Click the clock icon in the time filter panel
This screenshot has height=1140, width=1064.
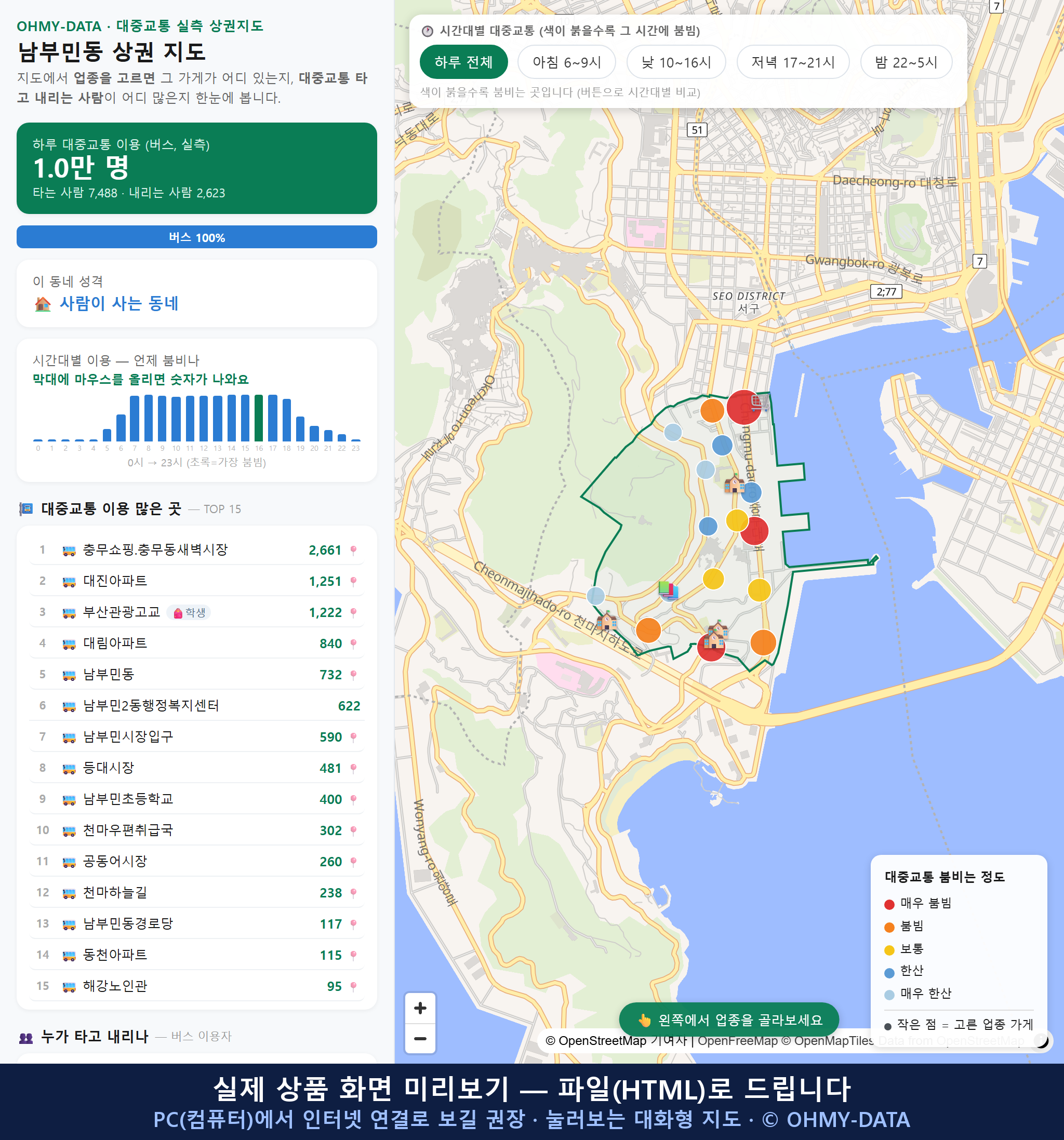coord(428,31)
